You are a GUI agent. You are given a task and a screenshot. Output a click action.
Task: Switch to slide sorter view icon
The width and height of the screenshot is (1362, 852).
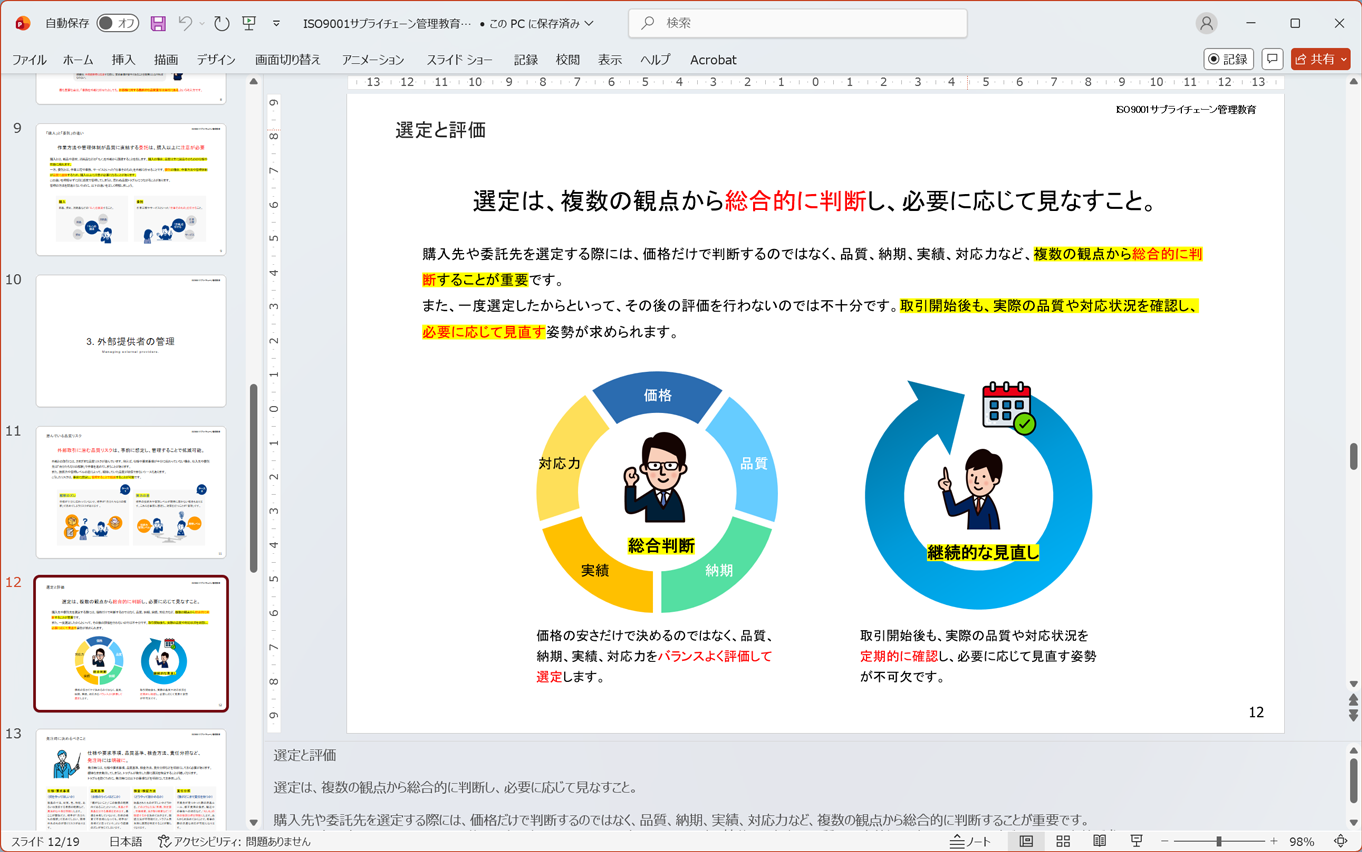[x=1064, y=841]
